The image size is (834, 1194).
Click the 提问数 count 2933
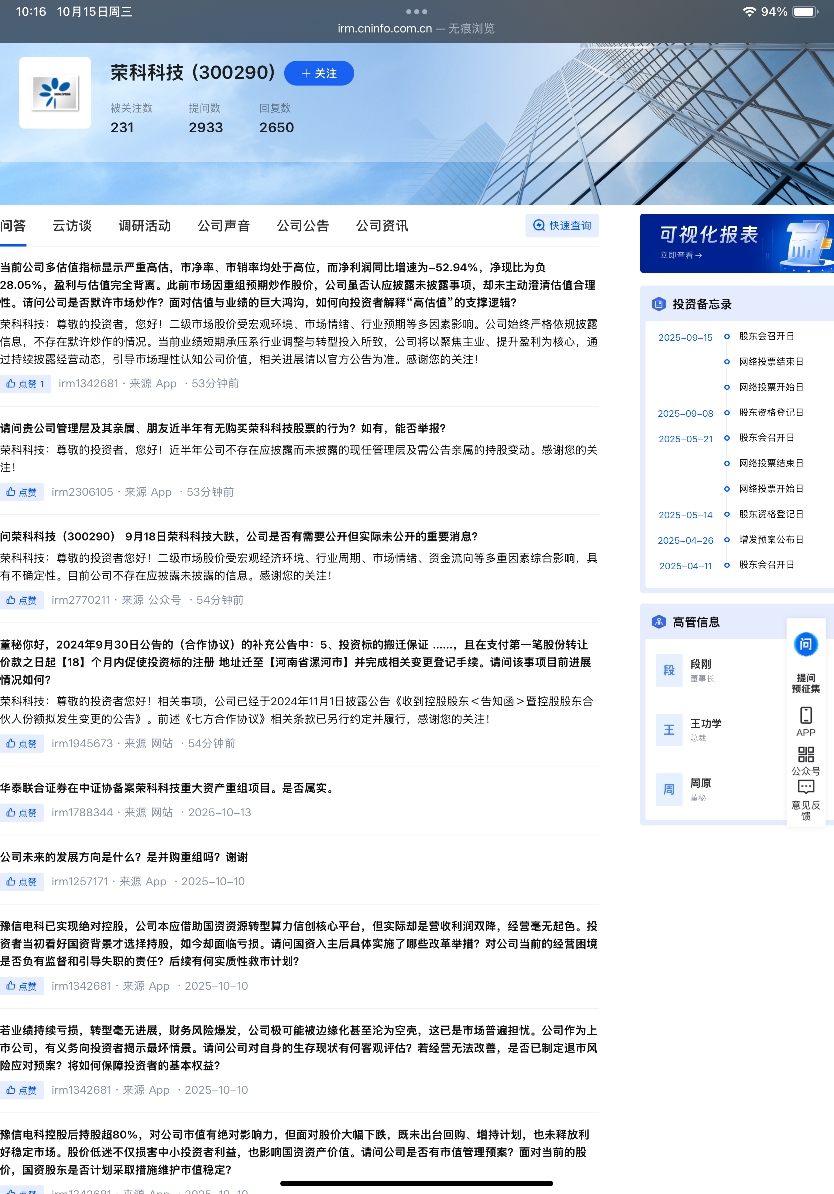click(x=206, y=127)
